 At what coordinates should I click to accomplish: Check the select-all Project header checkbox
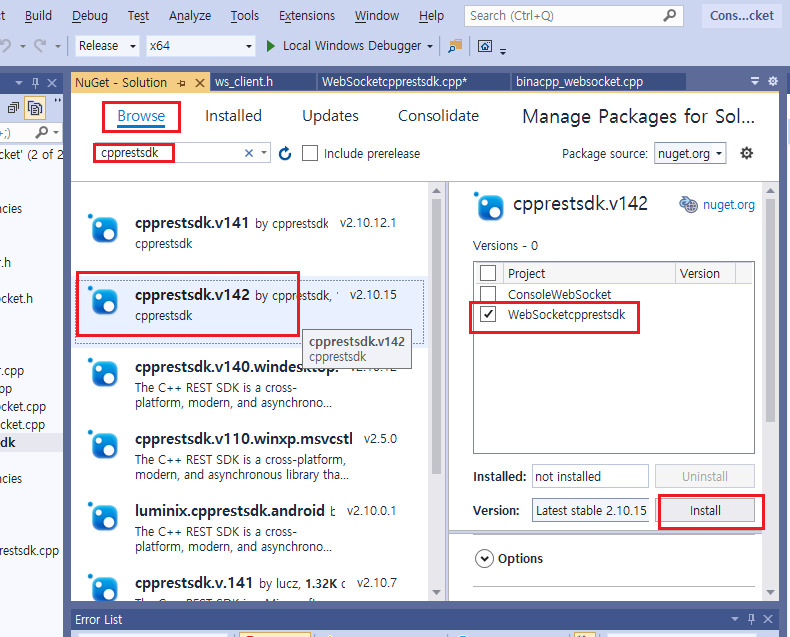(x=488, y=273)
